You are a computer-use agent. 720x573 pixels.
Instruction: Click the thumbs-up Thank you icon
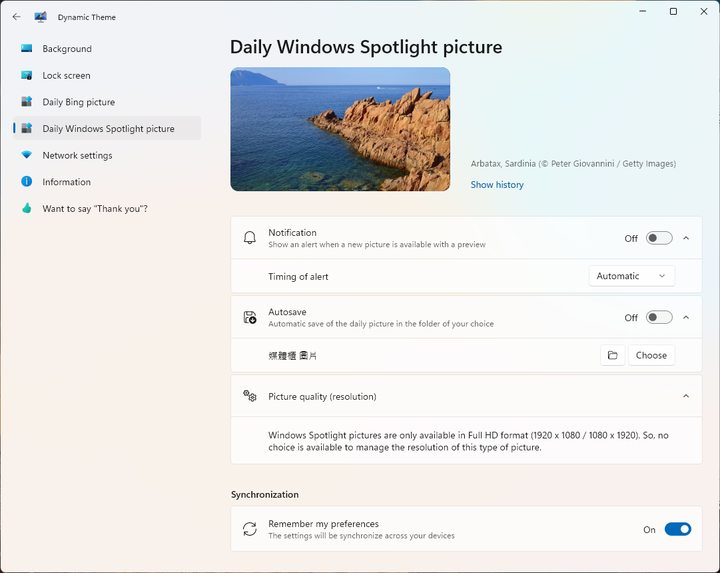(27, 208)
